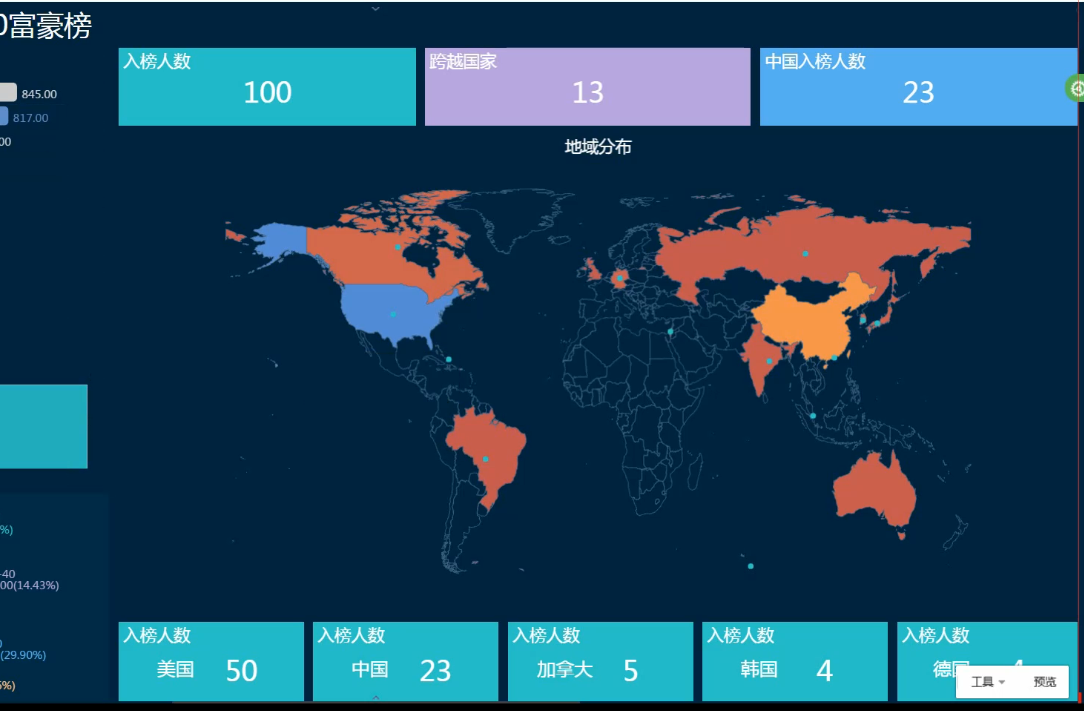1084x711 pixels.
Task: Select the 韩国 4 card
Action: (x=794, y=661)
